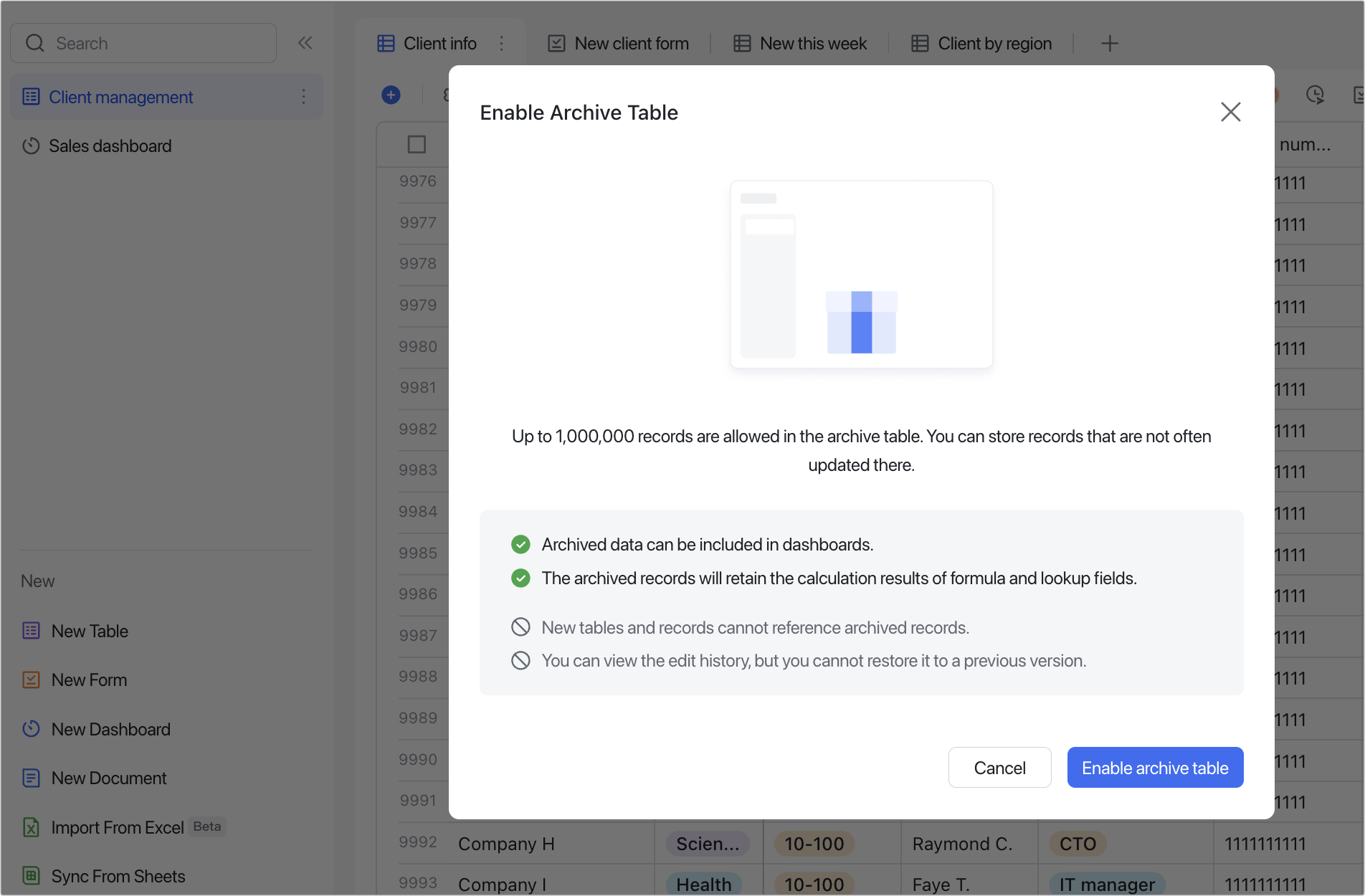Open the Client by region tab
Viewport: 1365px width, 896px height.
coord(981,44)
